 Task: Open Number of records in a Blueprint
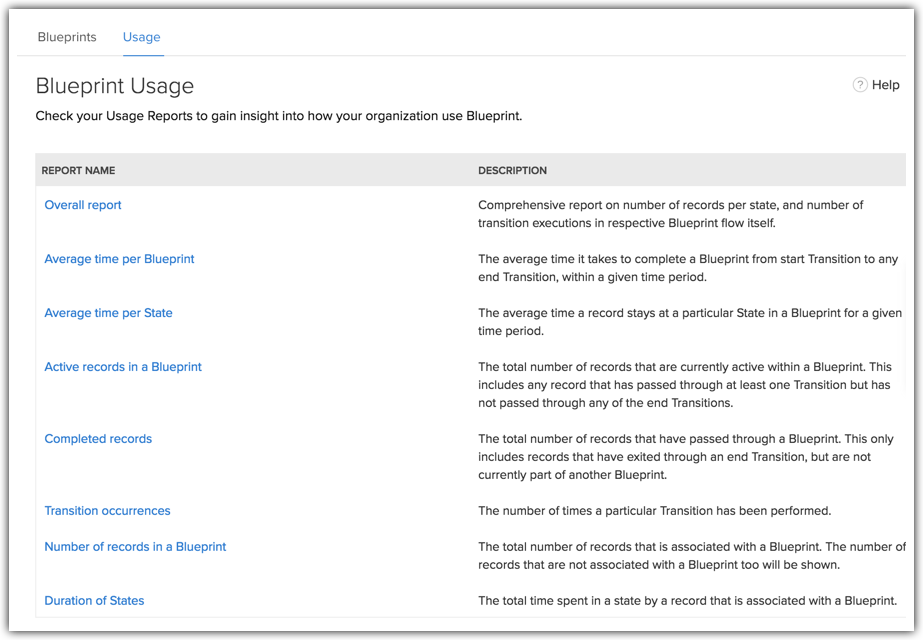tap(135, 547)
